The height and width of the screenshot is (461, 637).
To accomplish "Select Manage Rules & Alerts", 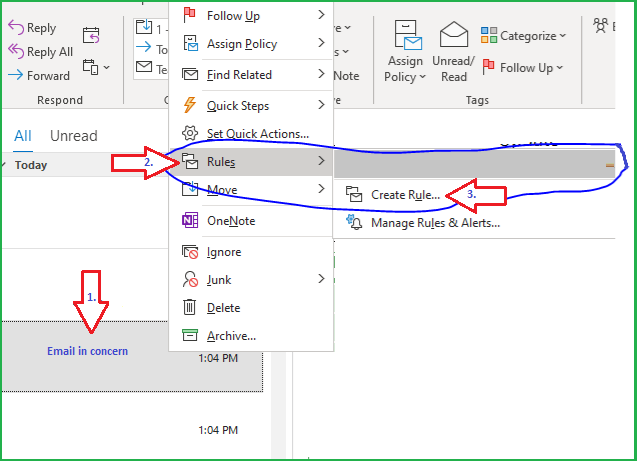I will [474, 223].
